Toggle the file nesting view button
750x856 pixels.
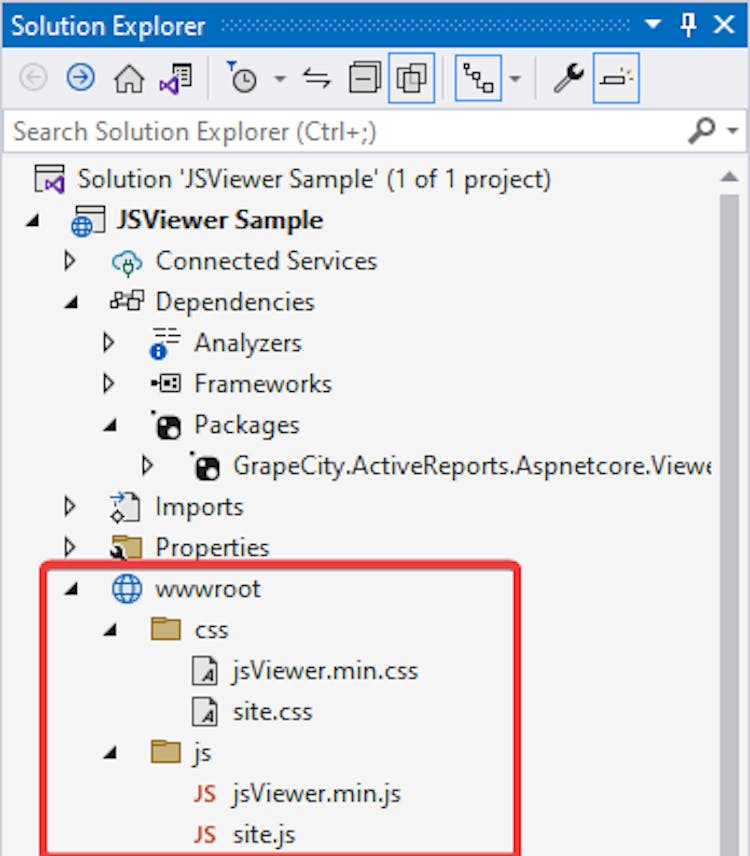pos(478,78)
